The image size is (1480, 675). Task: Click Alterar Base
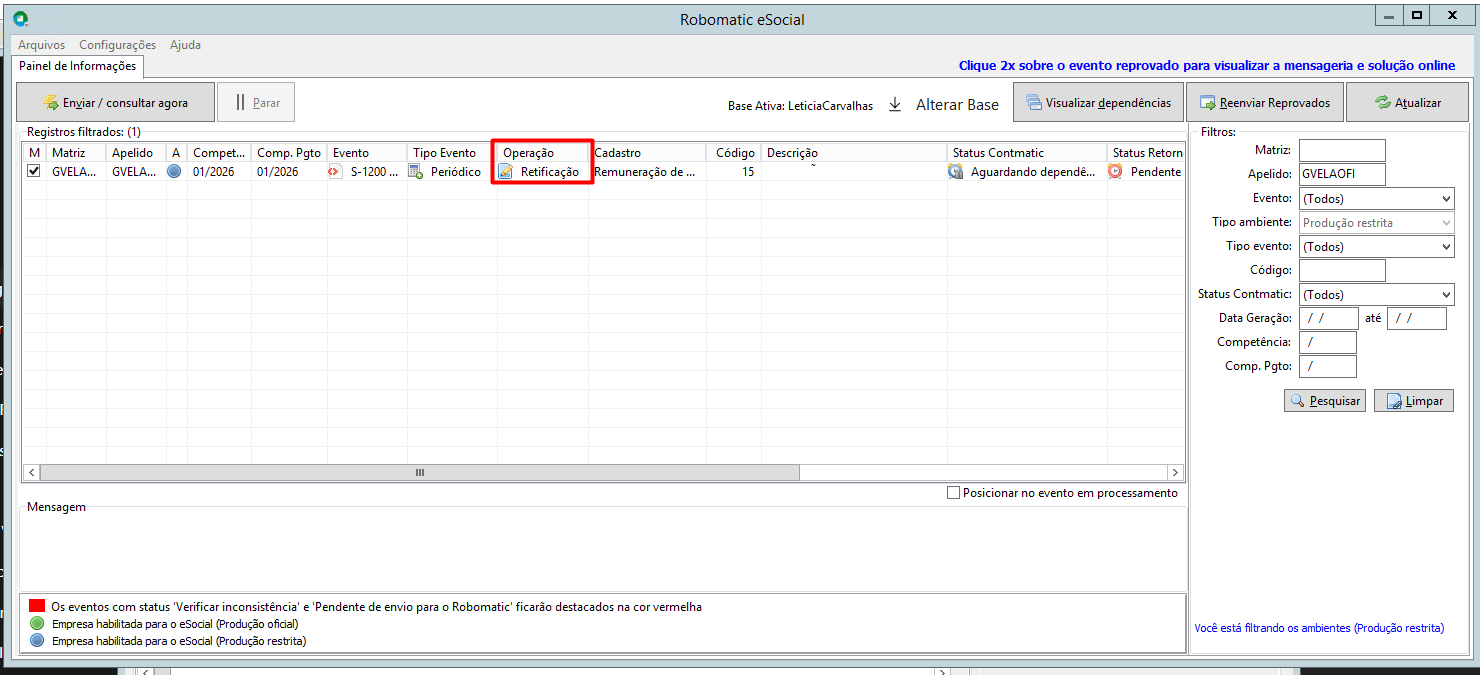[957, 105]
